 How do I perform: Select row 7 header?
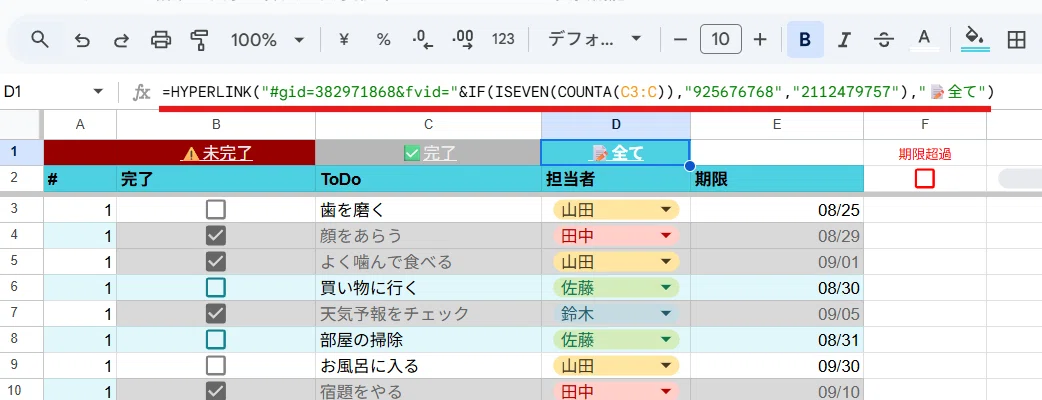pos(14,314)
